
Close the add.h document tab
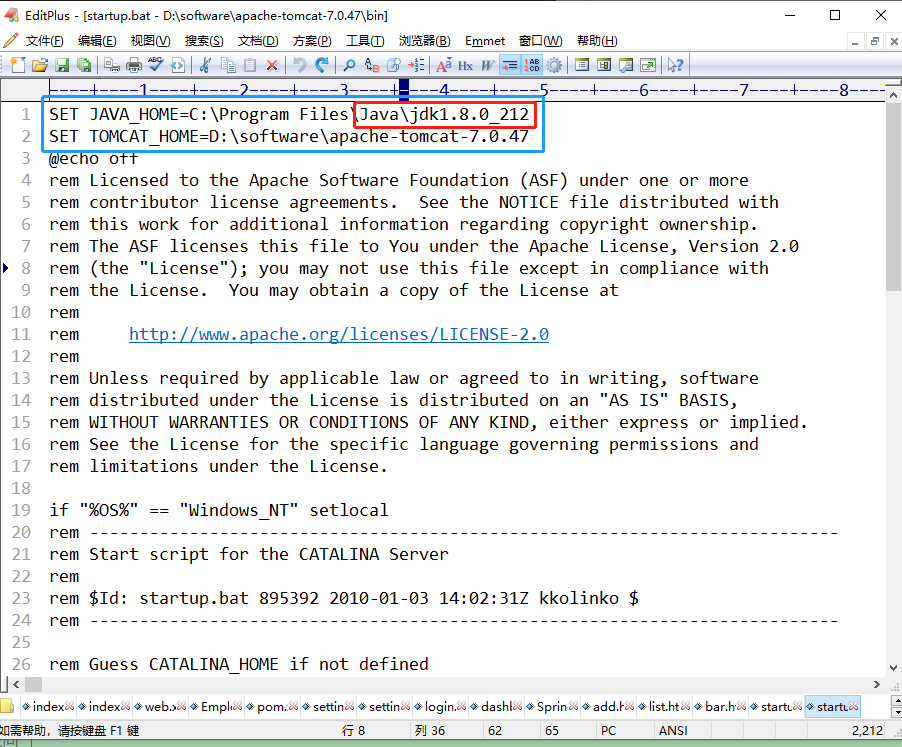pyautogui.click(x=629, y=706)
